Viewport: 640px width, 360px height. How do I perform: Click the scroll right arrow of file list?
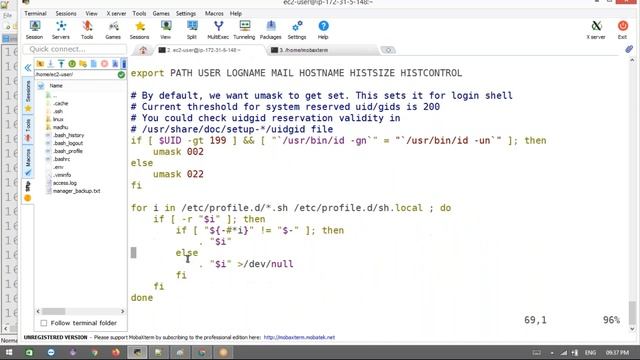tap(122, 311)
